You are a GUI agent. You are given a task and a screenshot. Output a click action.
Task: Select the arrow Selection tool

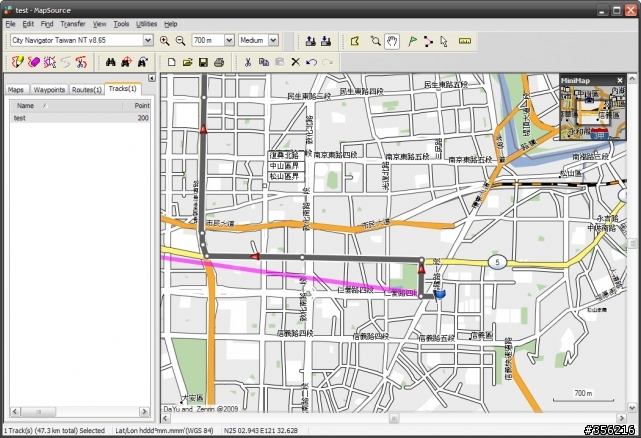(444, 41)
